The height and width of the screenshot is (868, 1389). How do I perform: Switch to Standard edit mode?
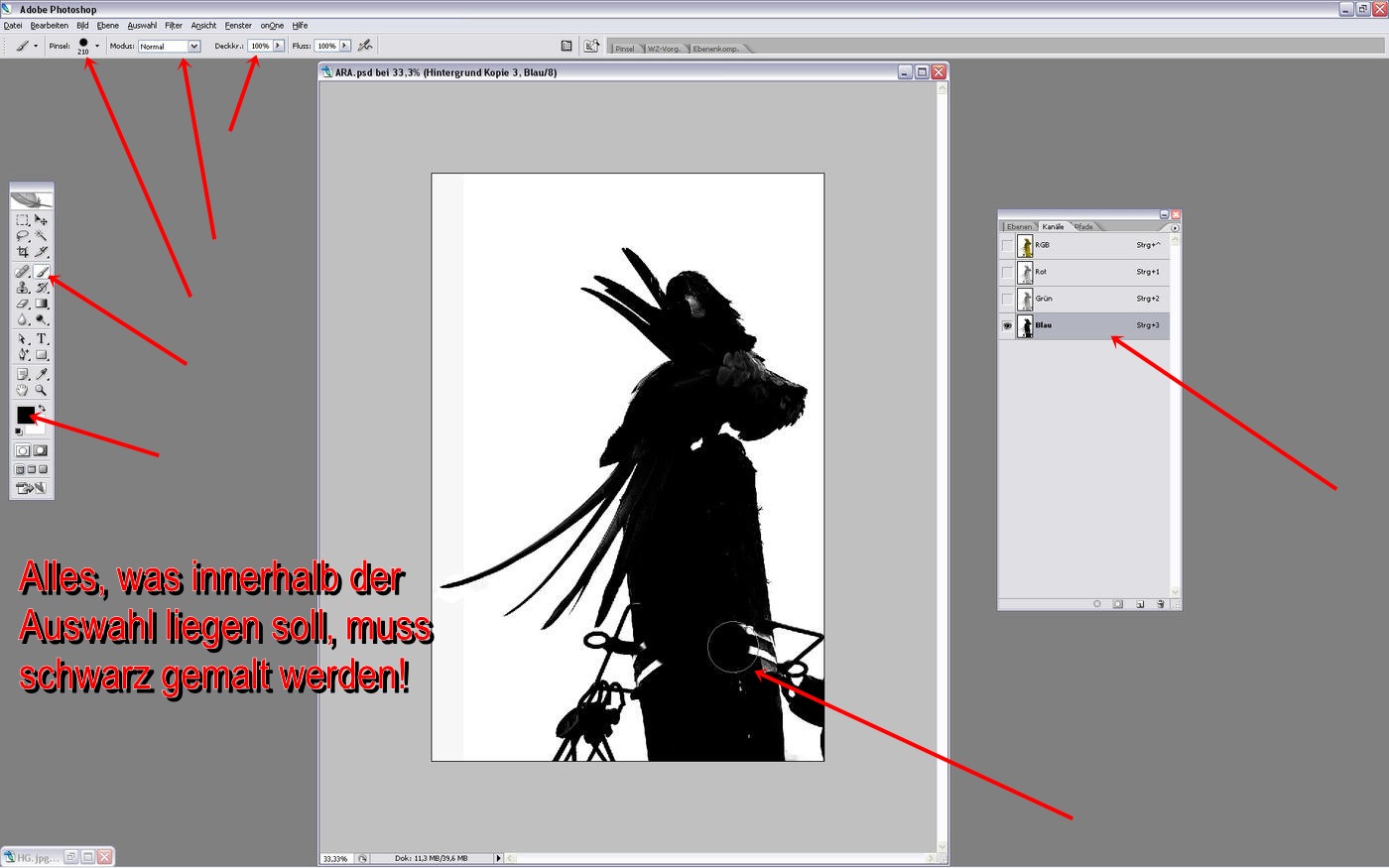23,449
